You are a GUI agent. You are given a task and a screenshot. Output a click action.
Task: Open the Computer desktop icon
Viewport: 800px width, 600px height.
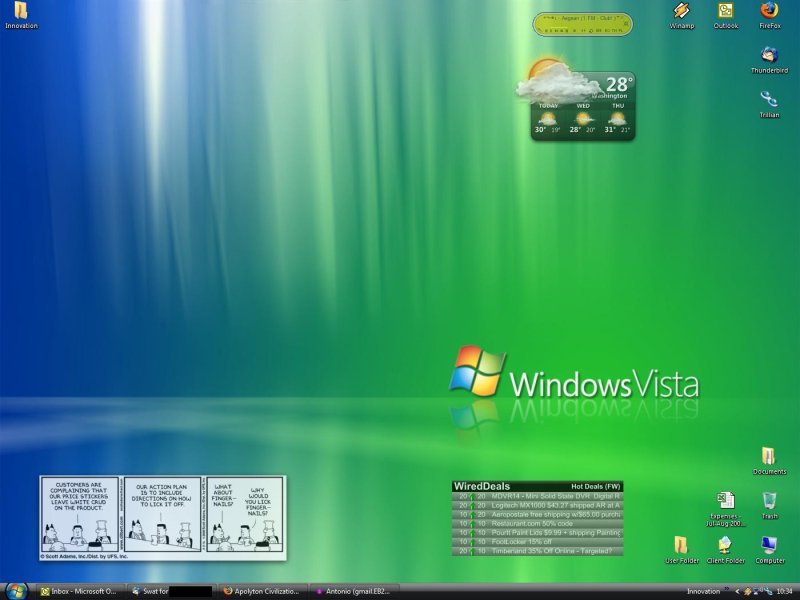click(x=769, y=545)
